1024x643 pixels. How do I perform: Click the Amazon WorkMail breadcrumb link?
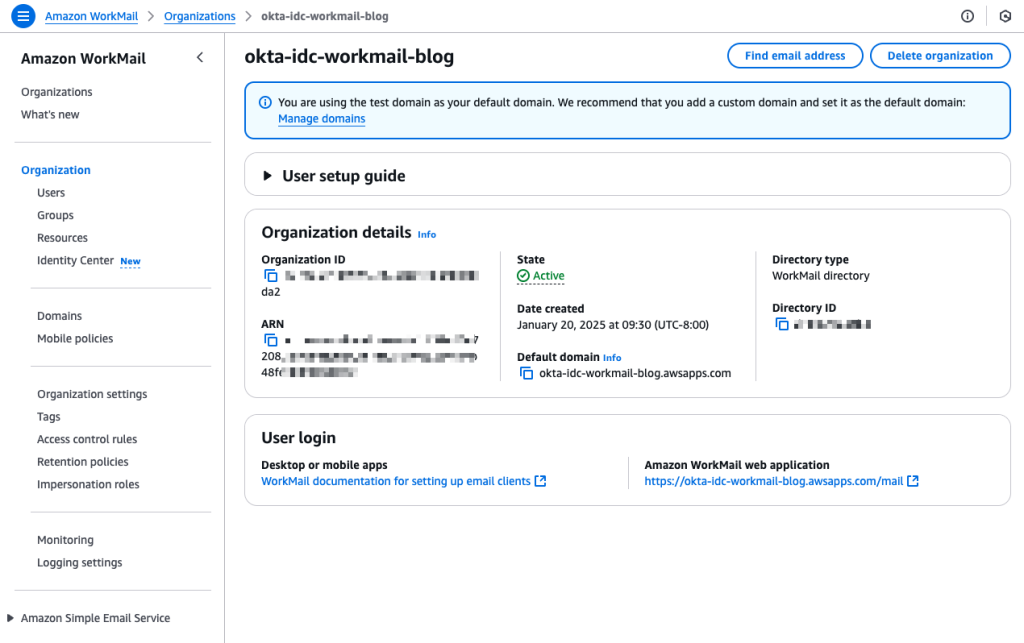91,16
